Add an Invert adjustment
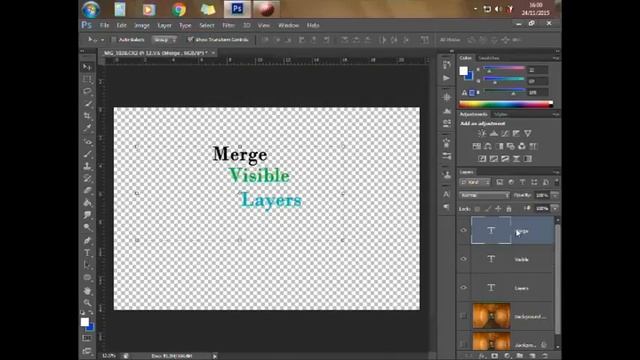640x360 pixels. (482, 159)
